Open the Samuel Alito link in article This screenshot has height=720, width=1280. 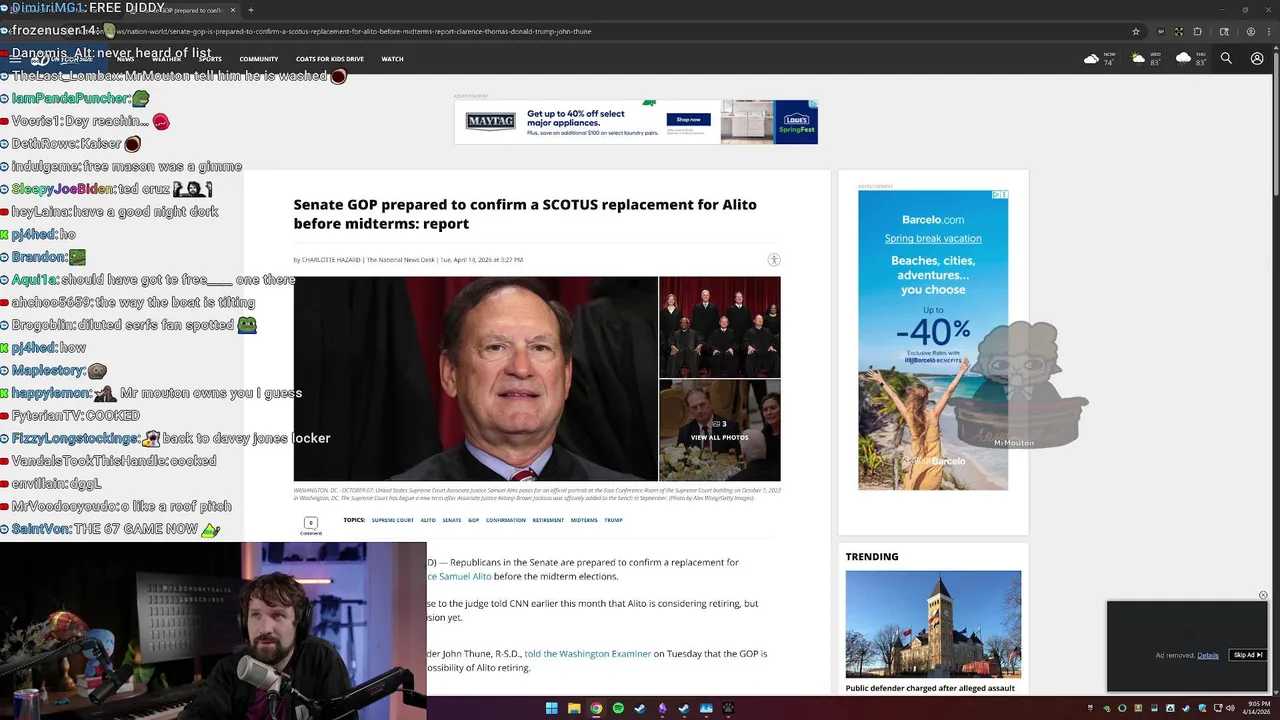(460, 576)
